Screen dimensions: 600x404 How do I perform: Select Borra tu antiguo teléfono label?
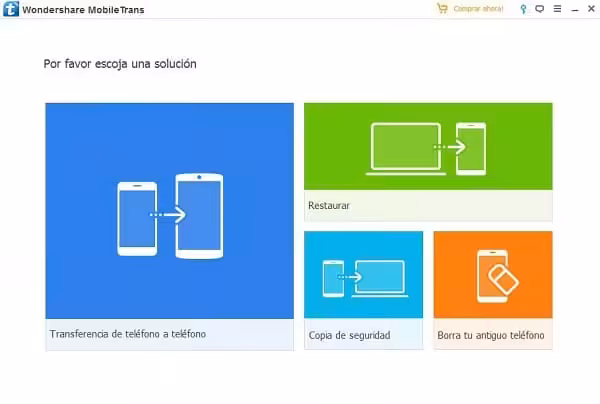pyautogui.click(x=491, y=334)
